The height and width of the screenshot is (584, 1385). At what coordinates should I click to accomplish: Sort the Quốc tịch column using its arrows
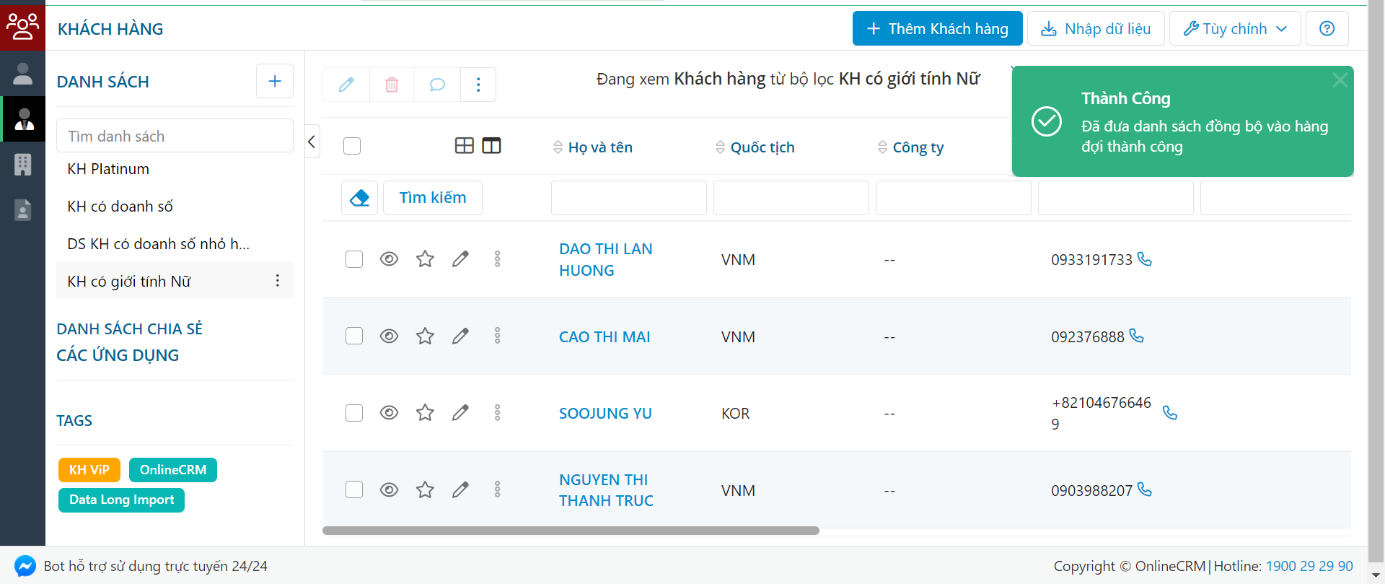[719, 146]
